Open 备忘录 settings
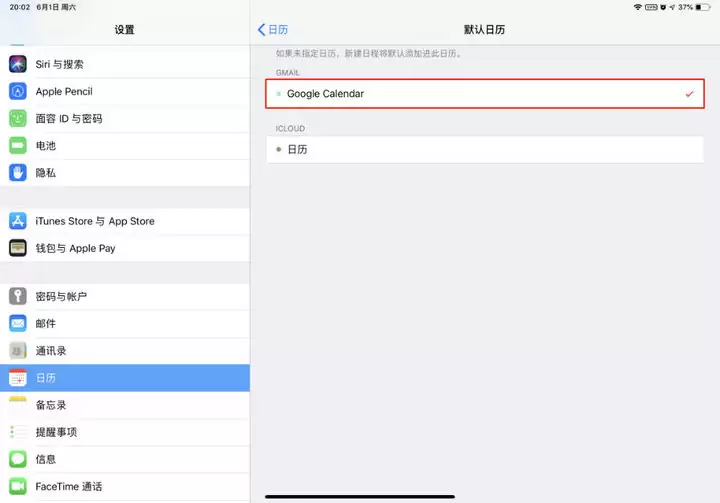 pyautogui.click(x=125, y=405)
